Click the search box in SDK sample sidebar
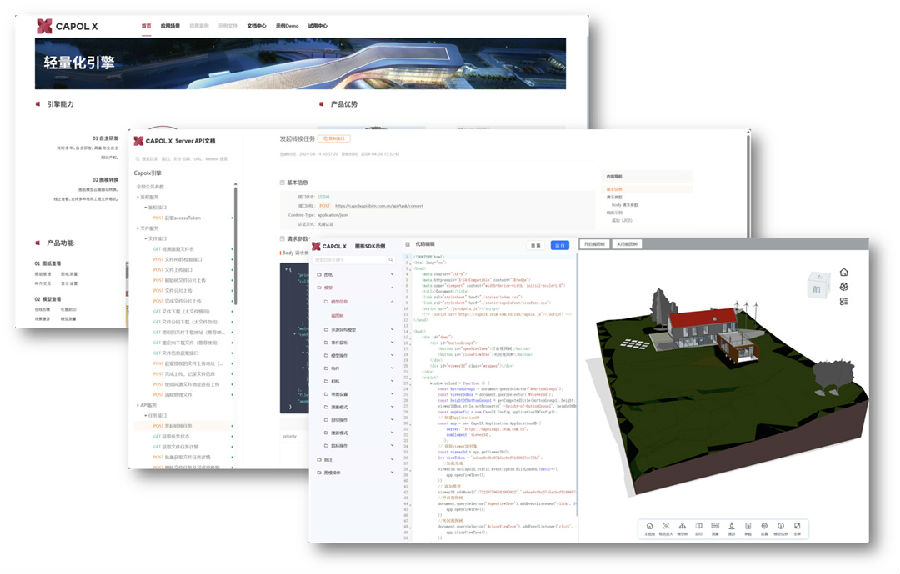The height and width of the screenshot is (574, 900). [345, 259]
